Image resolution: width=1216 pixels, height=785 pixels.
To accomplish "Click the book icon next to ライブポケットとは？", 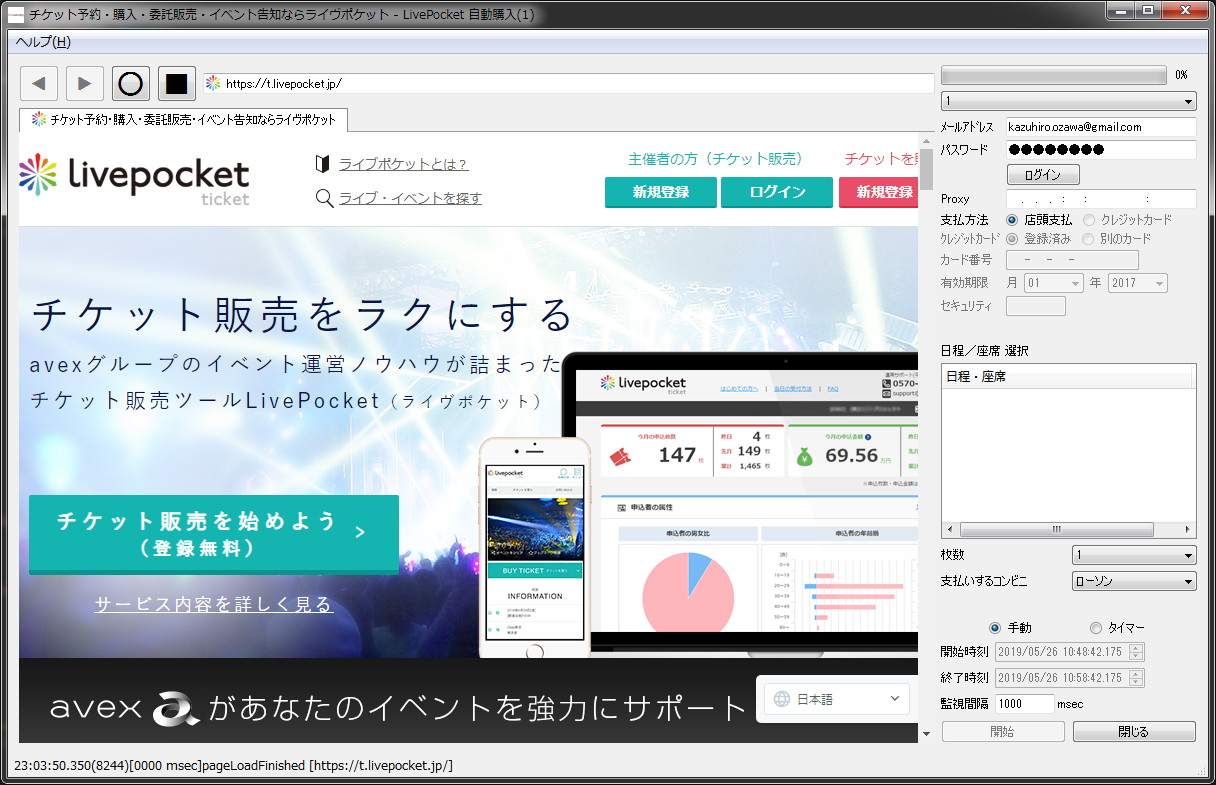I will coord(322,164).
